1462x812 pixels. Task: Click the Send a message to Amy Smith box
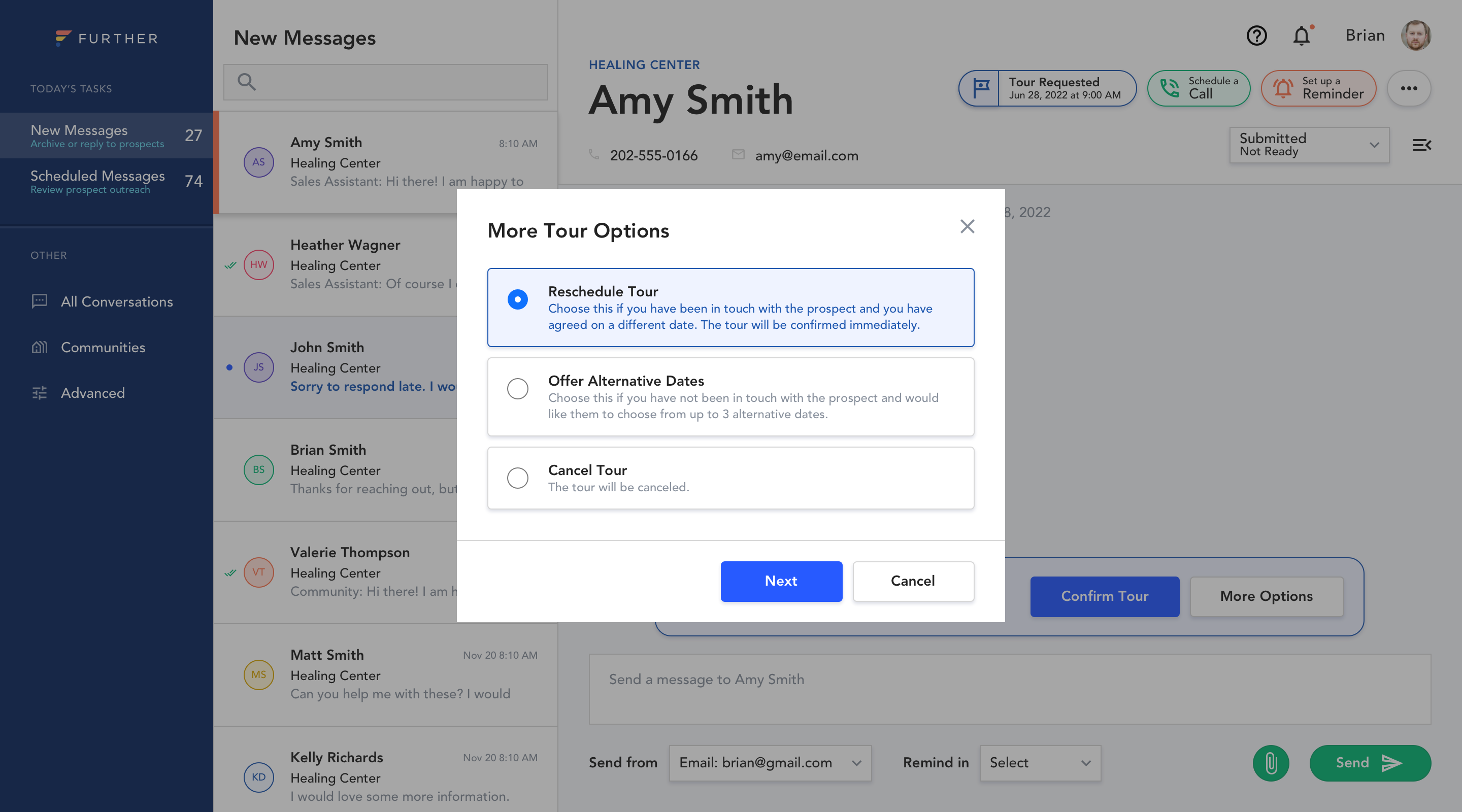click(1010, 689)
